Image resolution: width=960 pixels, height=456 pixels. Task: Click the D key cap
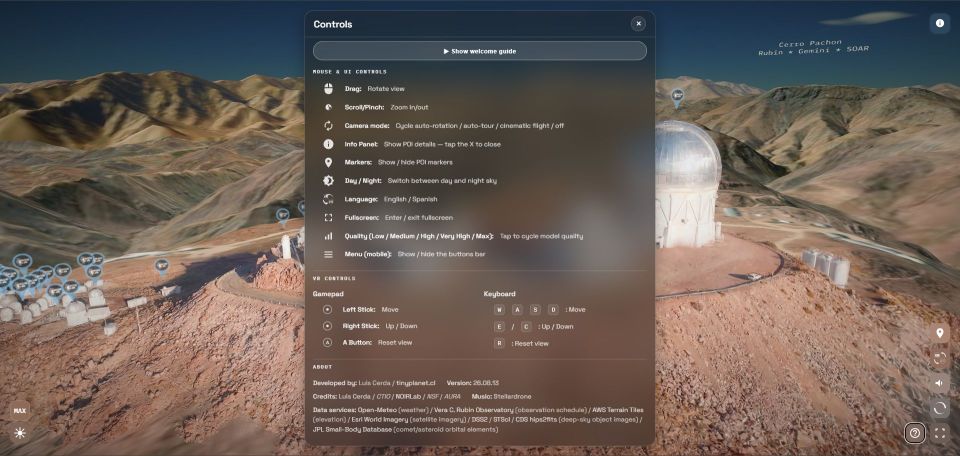pyautogui.click(x=553, y=310)
